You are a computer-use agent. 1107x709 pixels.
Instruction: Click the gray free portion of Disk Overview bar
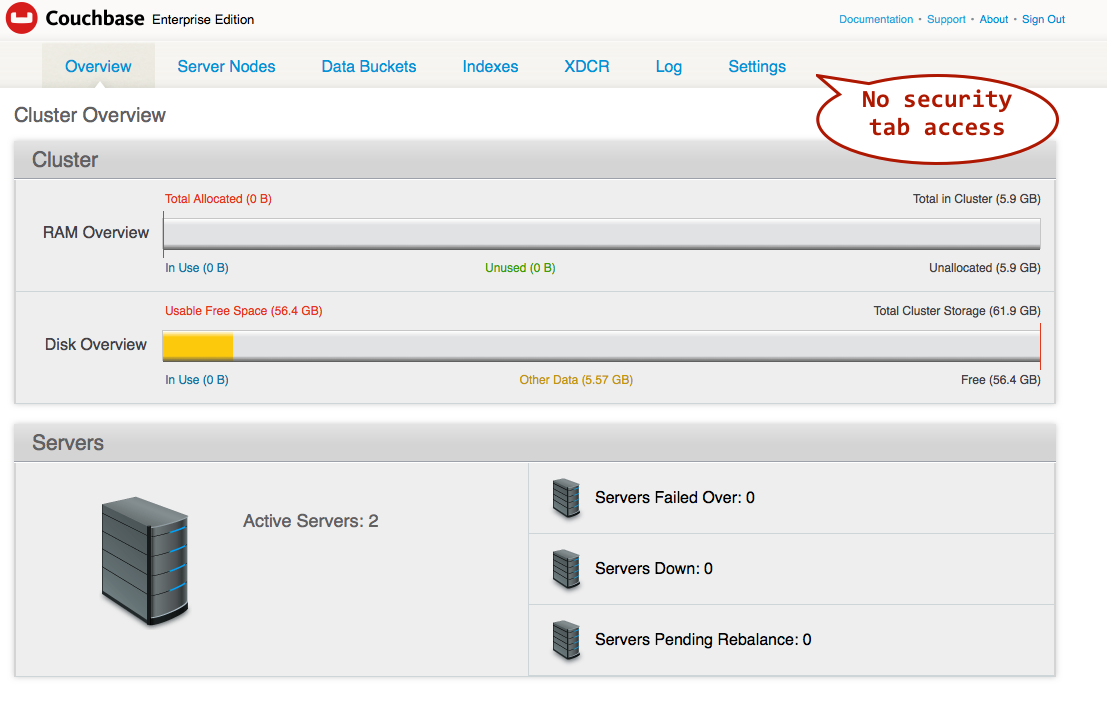(636, 346)
